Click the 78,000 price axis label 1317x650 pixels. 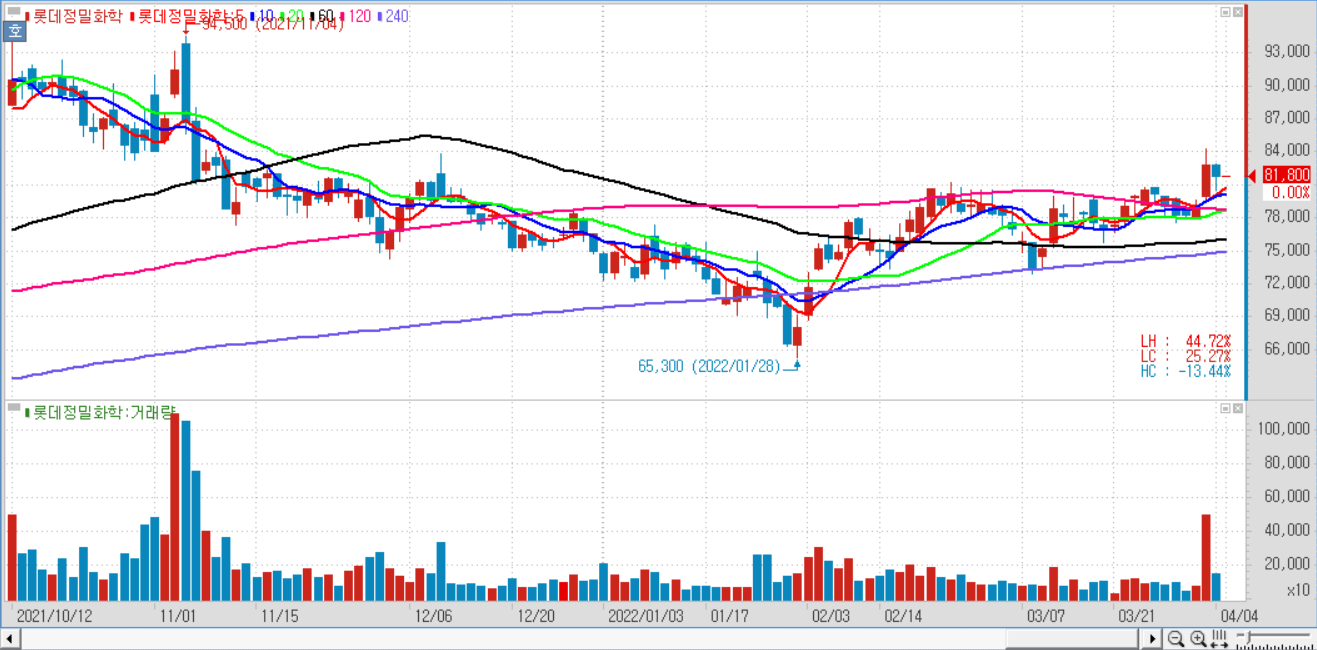[1286, 217]
